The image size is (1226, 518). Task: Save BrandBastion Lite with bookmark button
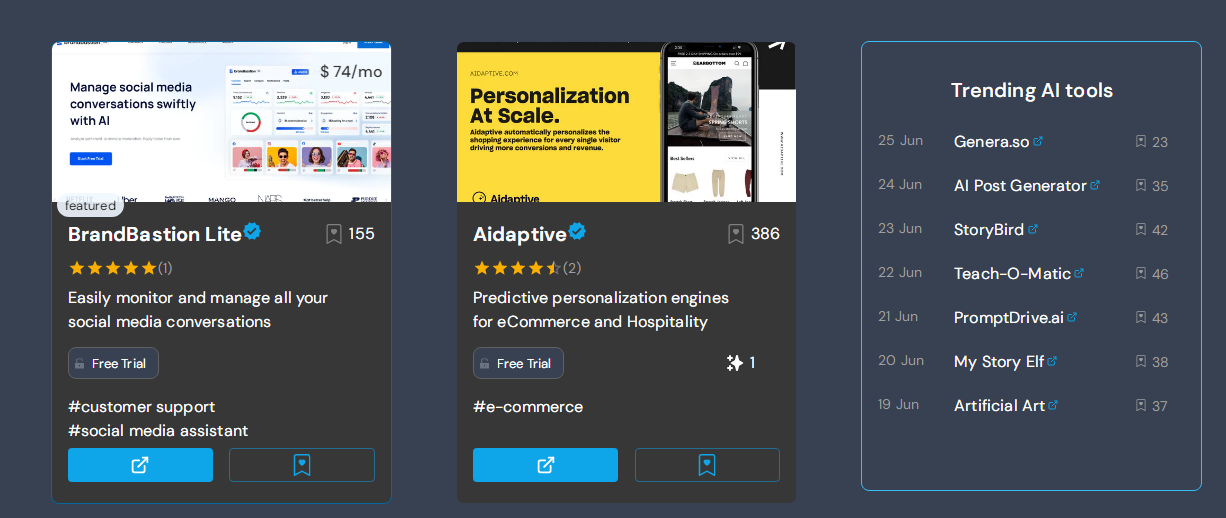click(302, 465)
